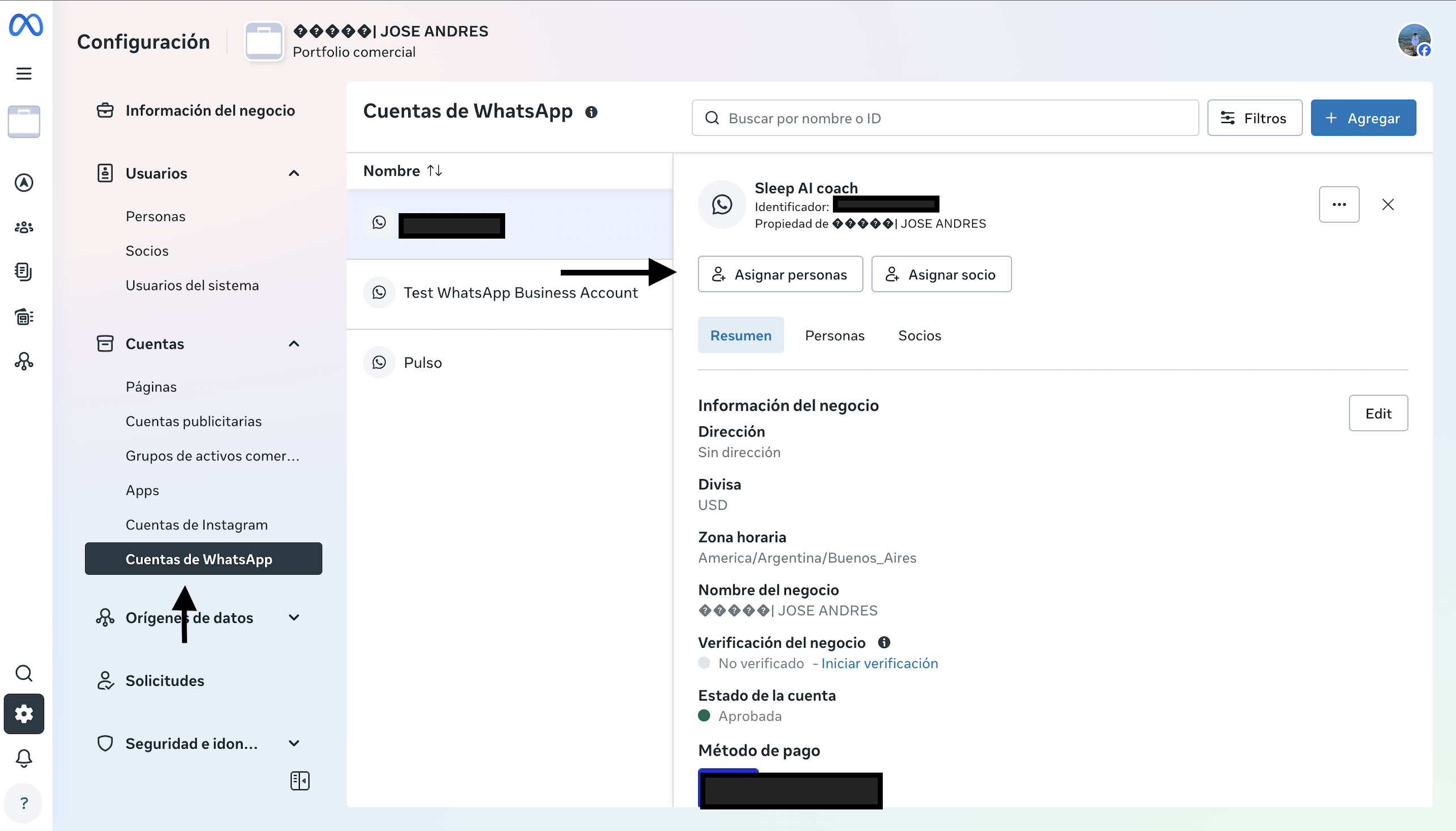Viewport: 1456px width, 831px height.
Task: Open the help question mark icon
Action: coord(24,803)
